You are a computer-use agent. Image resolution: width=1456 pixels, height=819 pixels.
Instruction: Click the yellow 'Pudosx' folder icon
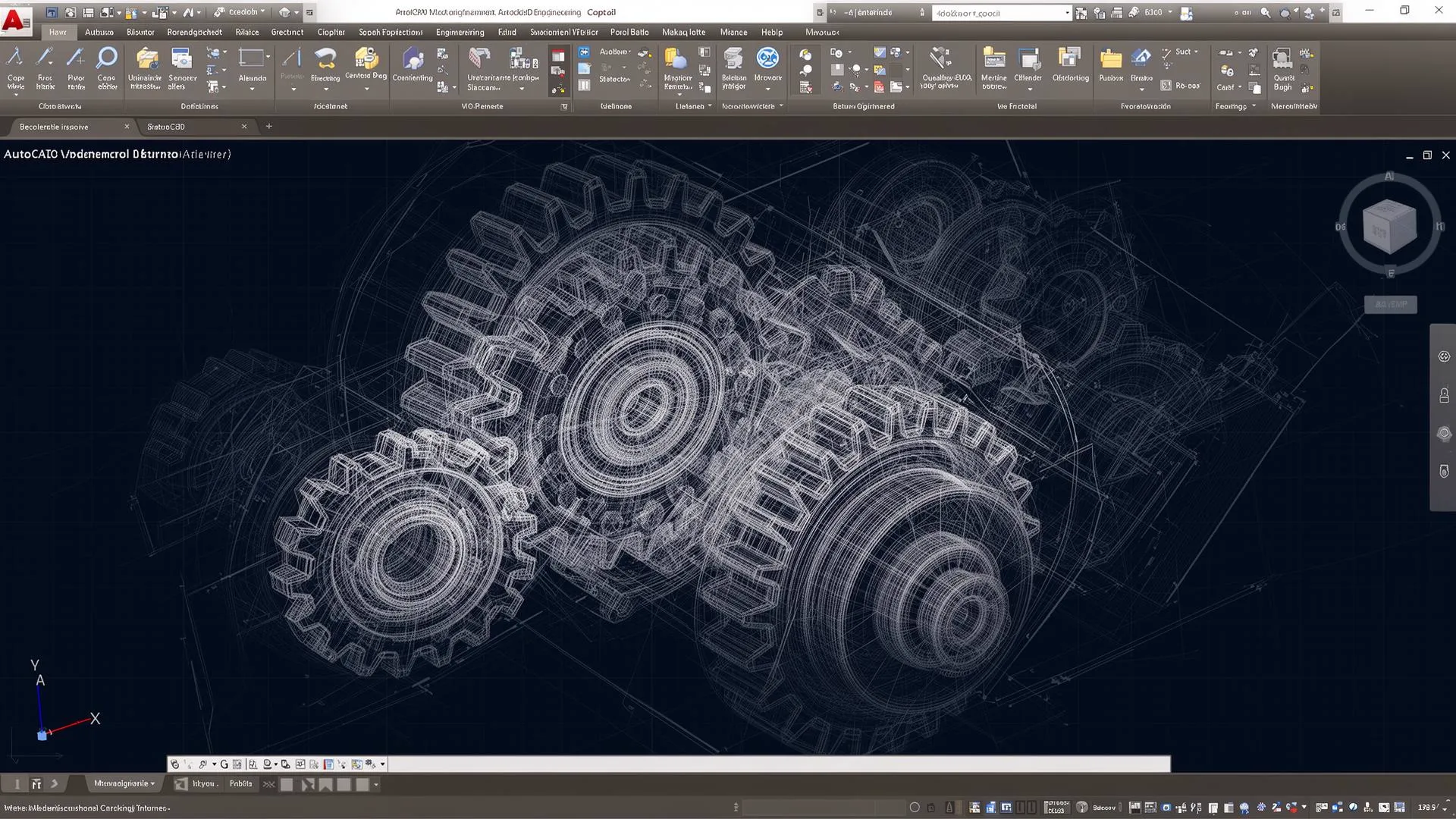point(1111,59)
